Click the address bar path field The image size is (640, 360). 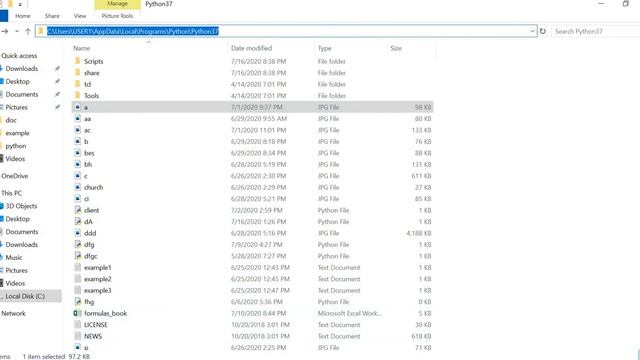coord(286,31)
